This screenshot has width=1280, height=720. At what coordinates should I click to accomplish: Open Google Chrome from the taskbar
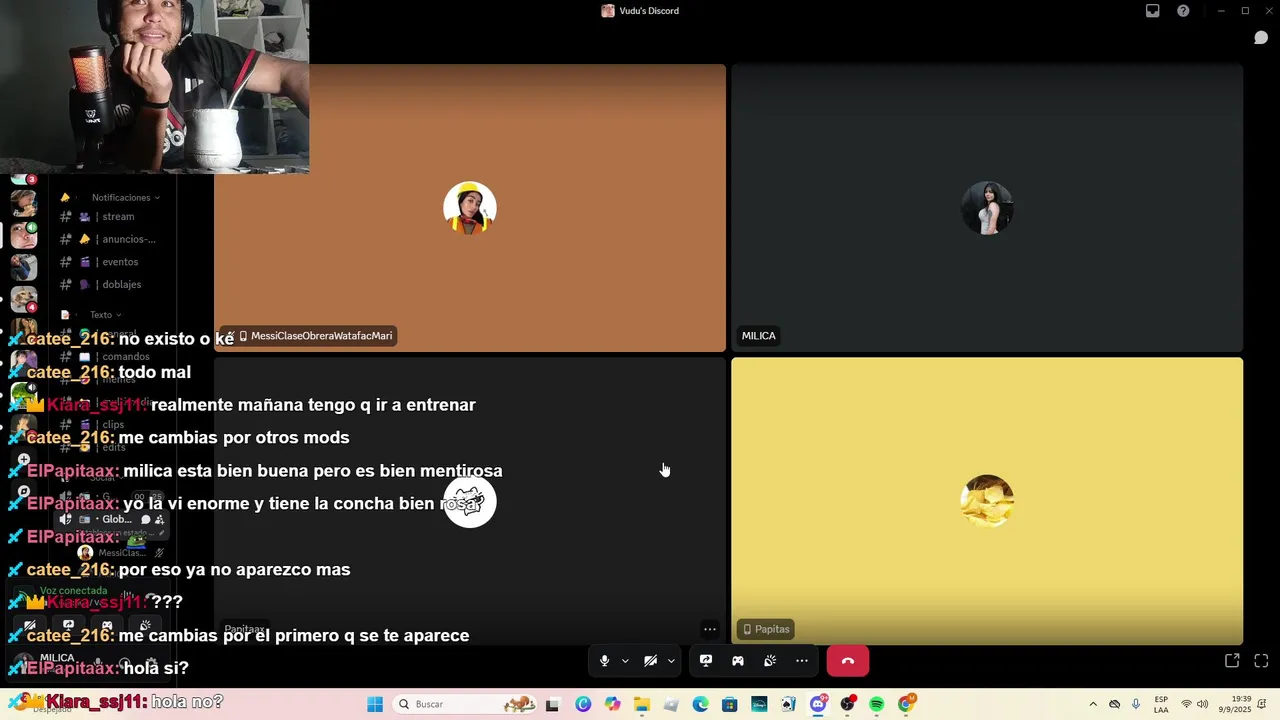pos(906,704)
